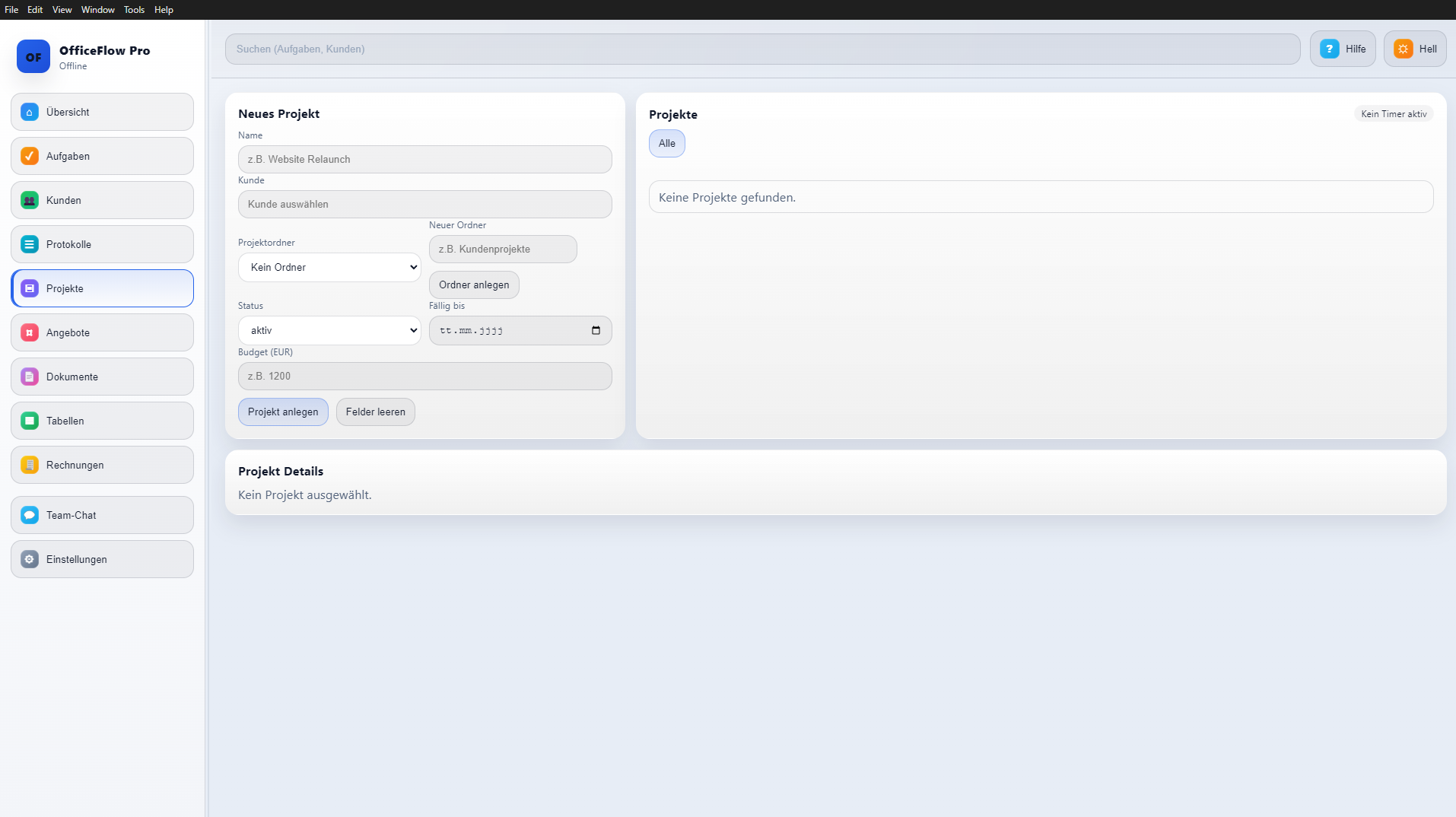Screen dimensions: 1456x817
Task: Click the Neues Projekt heading
Action: coord(278,113)
